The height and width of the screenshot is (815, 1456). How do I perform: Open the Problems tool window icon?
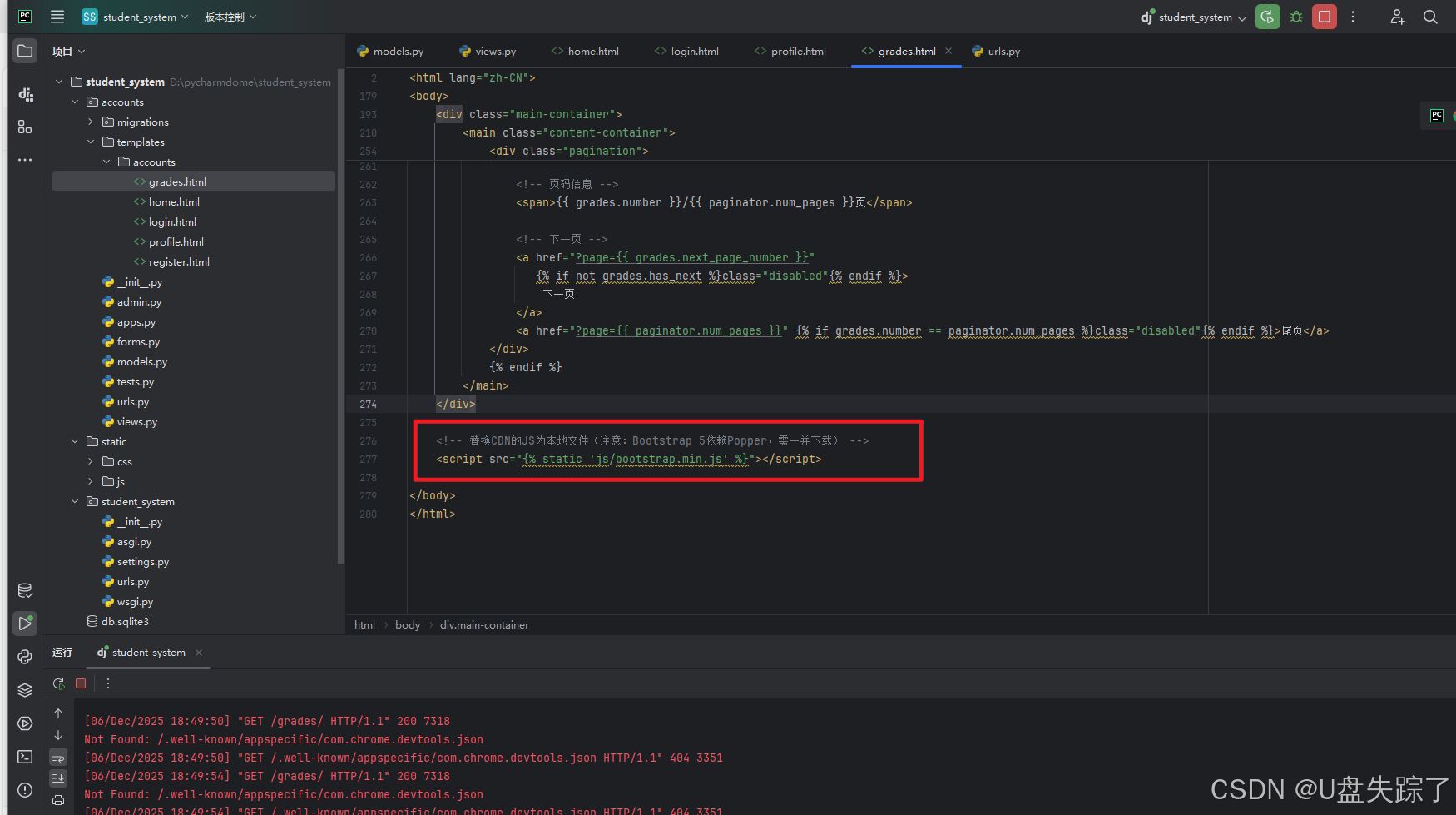tap(25, 789)
